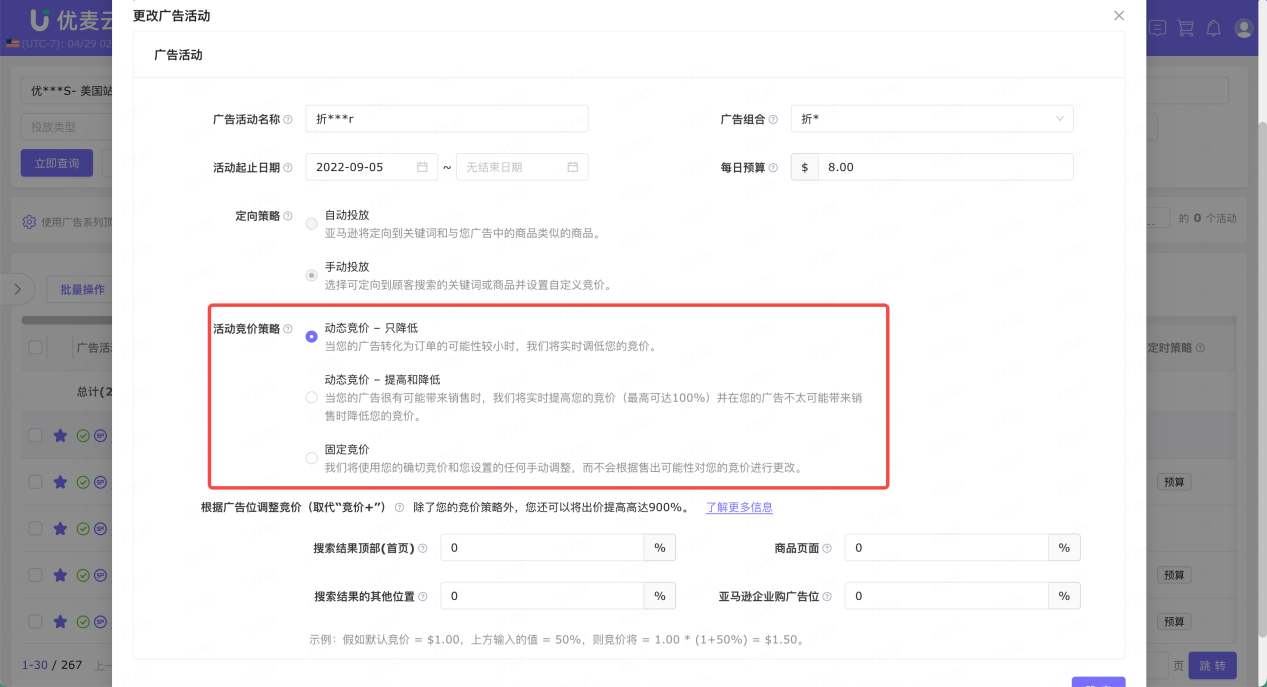Click the star favorite icon on first campaign row
1267x687 pixels.
(59, 435)
